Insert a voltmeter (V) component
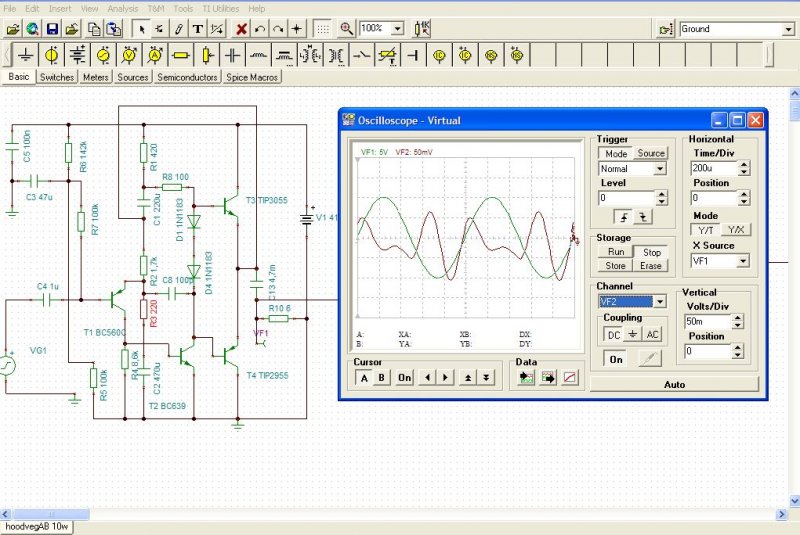Screen dimensions: 800x535 tap(129, 55)
